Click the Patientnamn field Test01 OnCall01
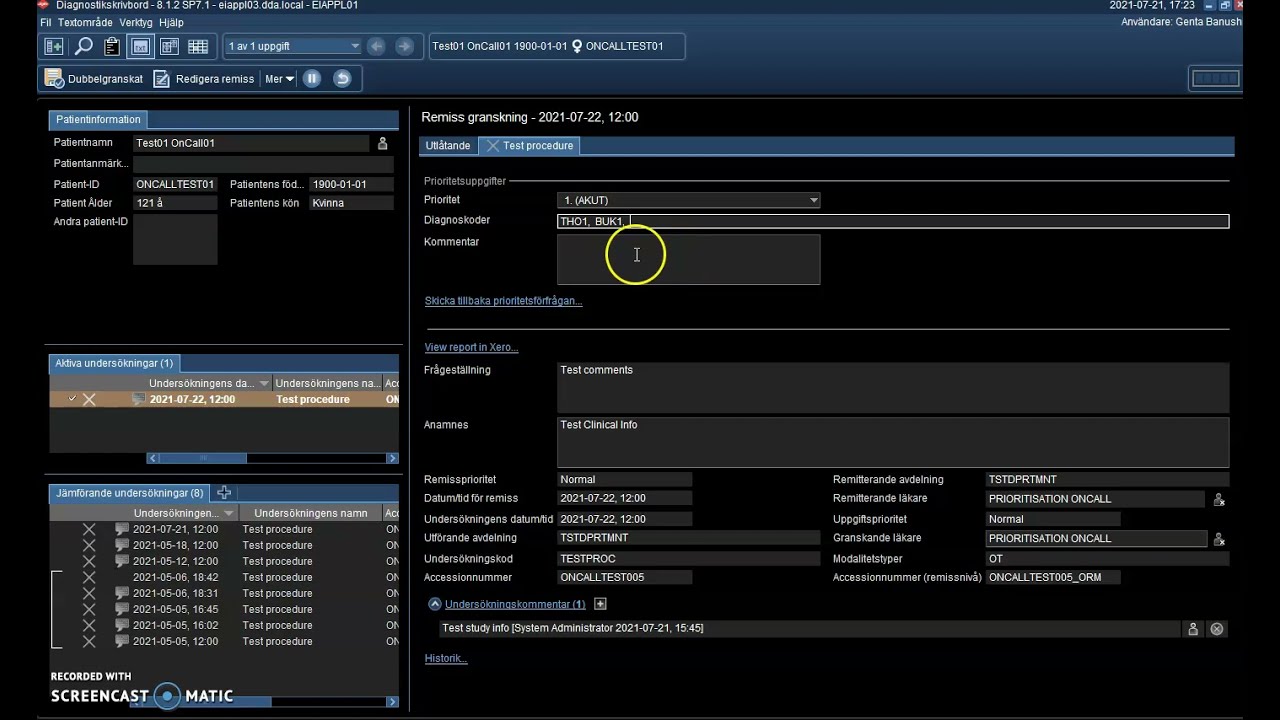Screen dimensions: 1280x720 (x=251, y=143)
